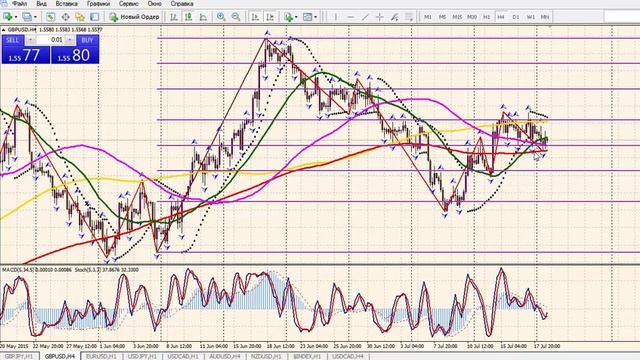Image resolution: width=640 pixels, height=360 pixels.
Task: Select the horizontal line drawing tool
Action: (x=350, y=17)
